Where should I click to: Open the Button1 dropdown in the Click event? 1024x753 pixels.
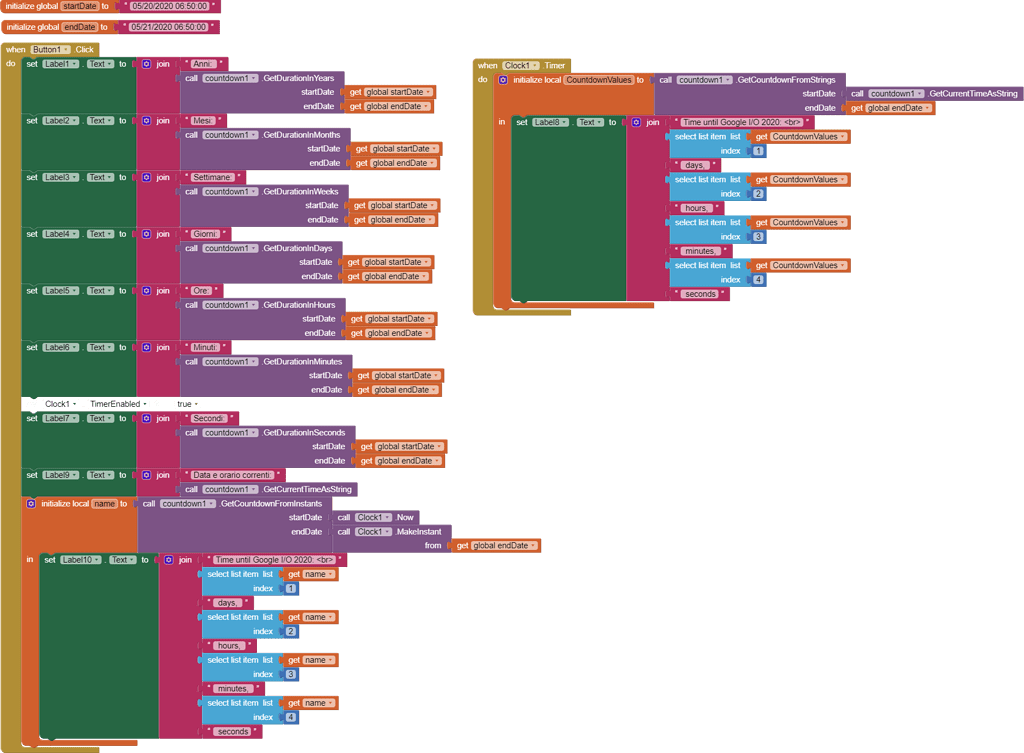(x=51, y=49)
